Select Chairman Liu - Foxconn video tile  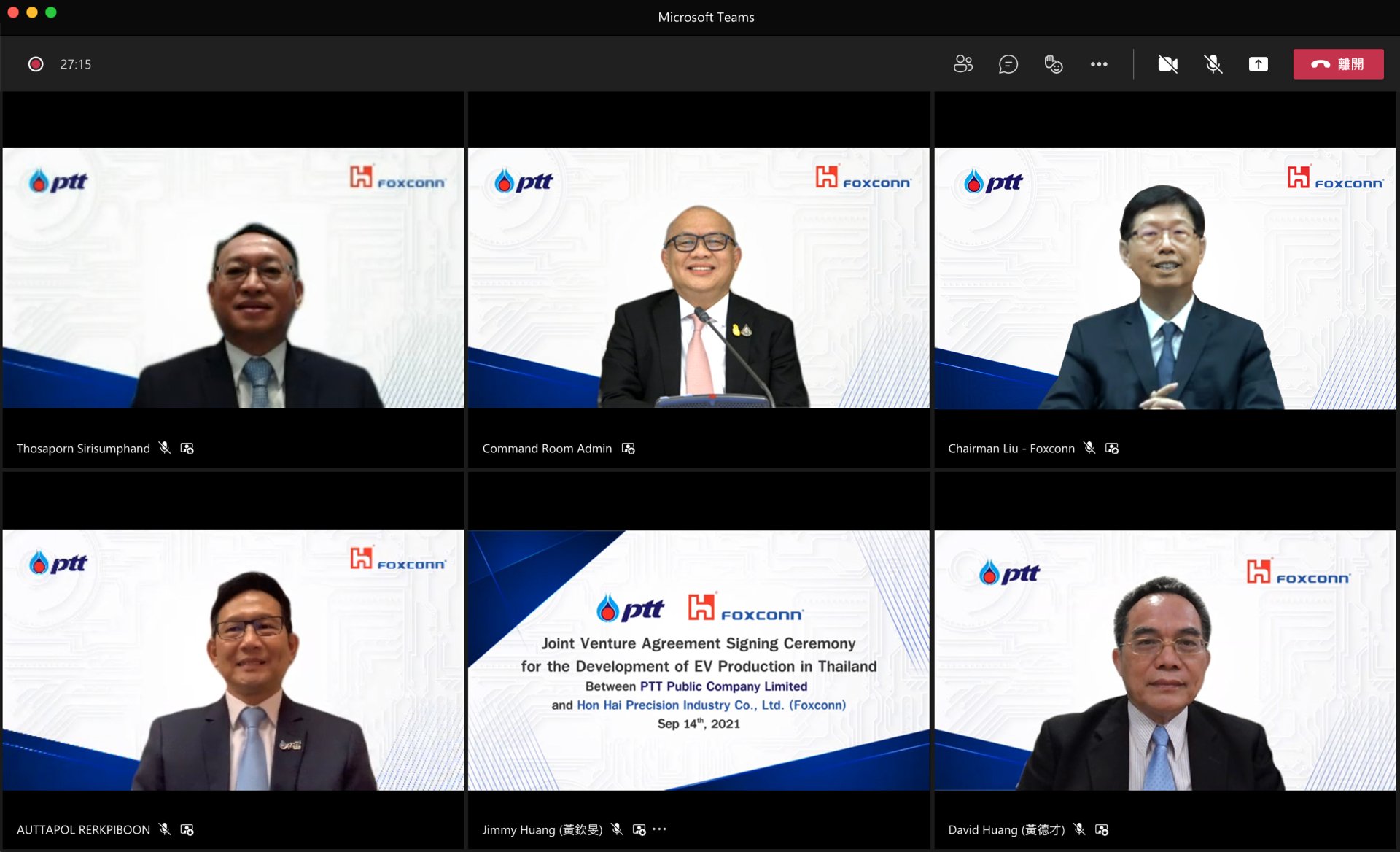click(x=1165, y=279)
